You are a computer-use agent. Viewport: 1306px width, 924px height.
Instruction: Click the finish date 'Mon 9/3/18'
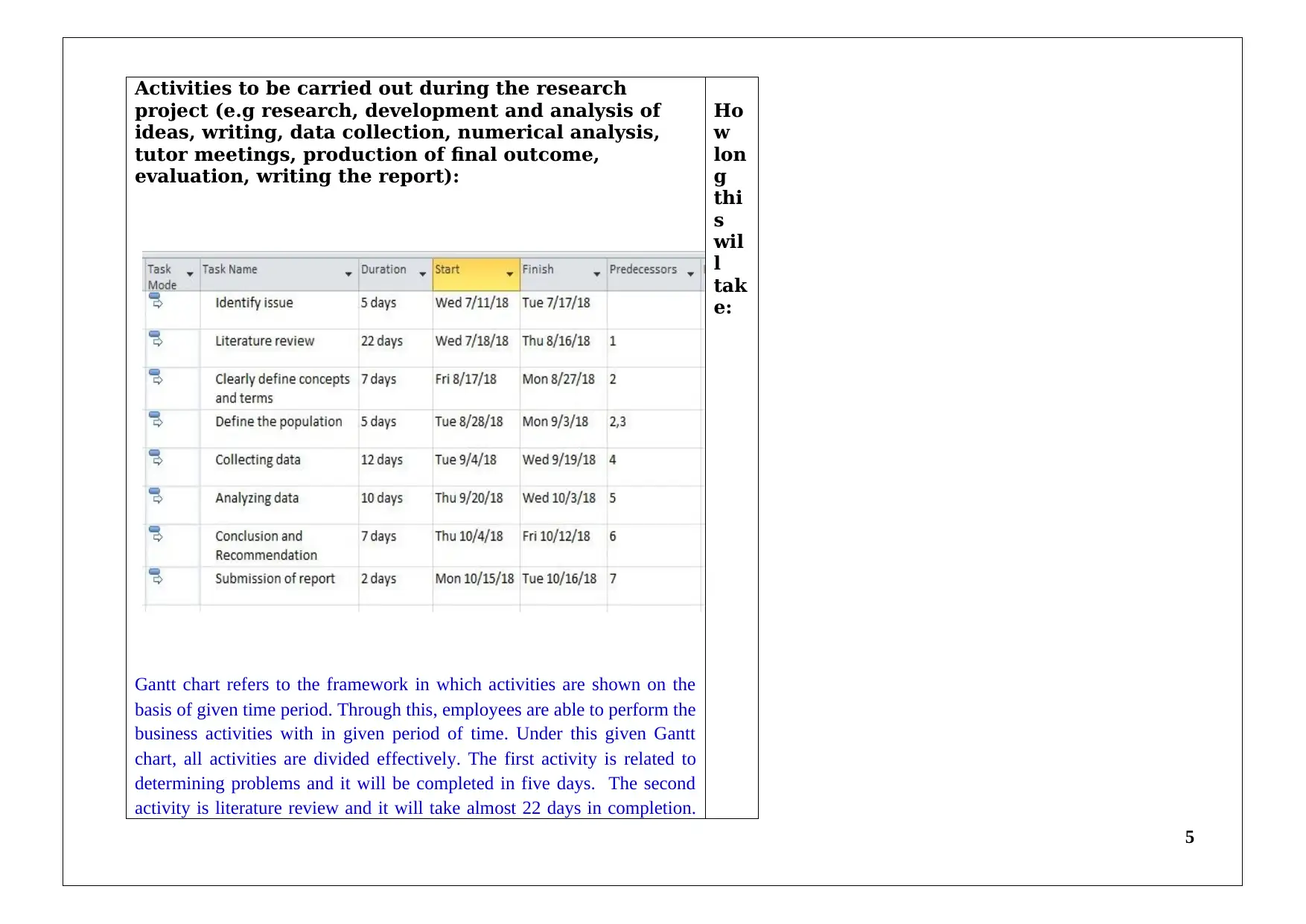coord(555,421)
